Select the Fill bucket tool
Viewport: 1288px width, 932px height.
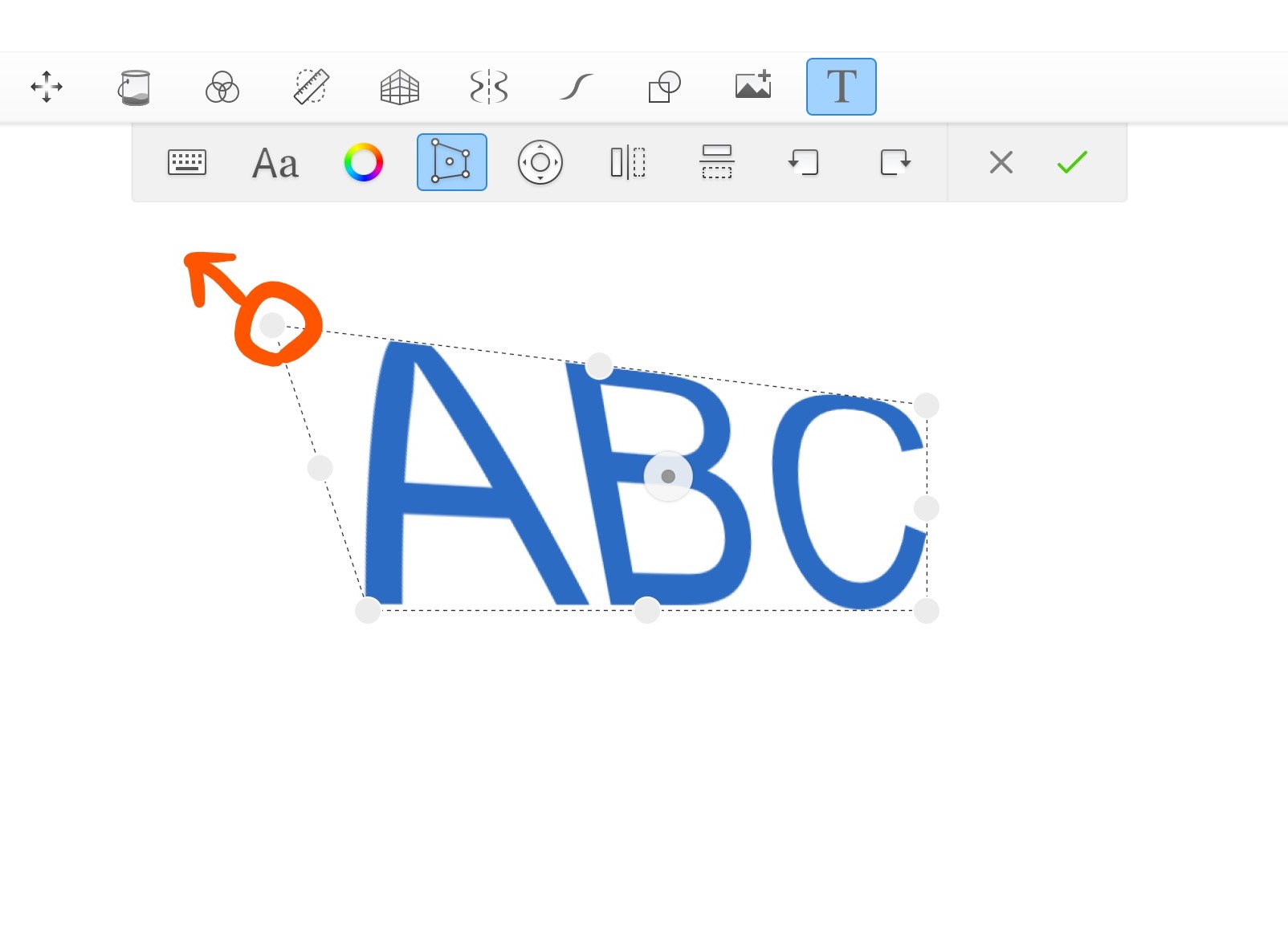click(135, 87)
